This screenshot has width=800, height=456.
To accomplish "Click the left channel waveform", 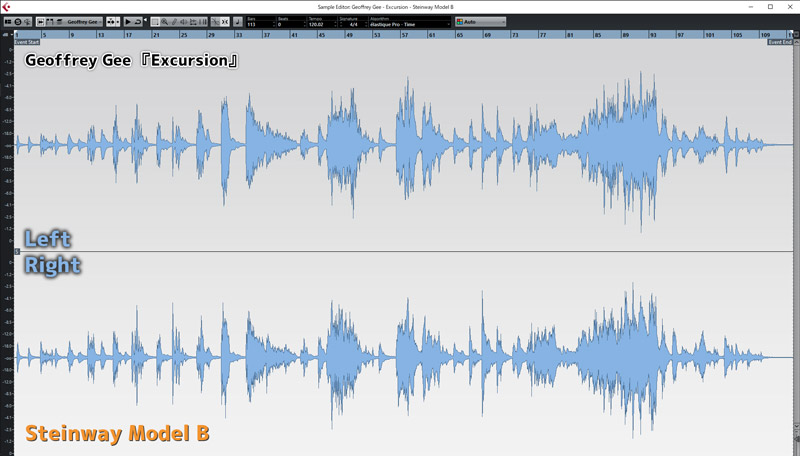I will tap(403, 145).
